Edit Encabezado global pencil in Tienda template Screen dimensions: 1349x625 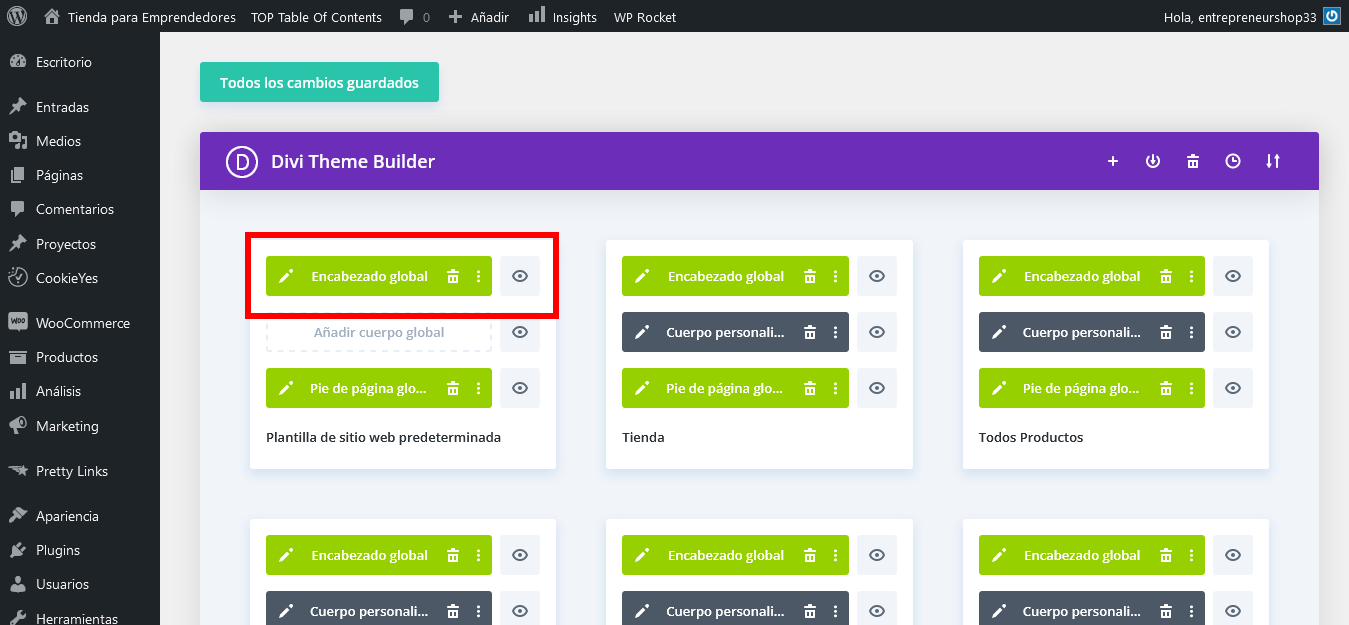[642, 276]
